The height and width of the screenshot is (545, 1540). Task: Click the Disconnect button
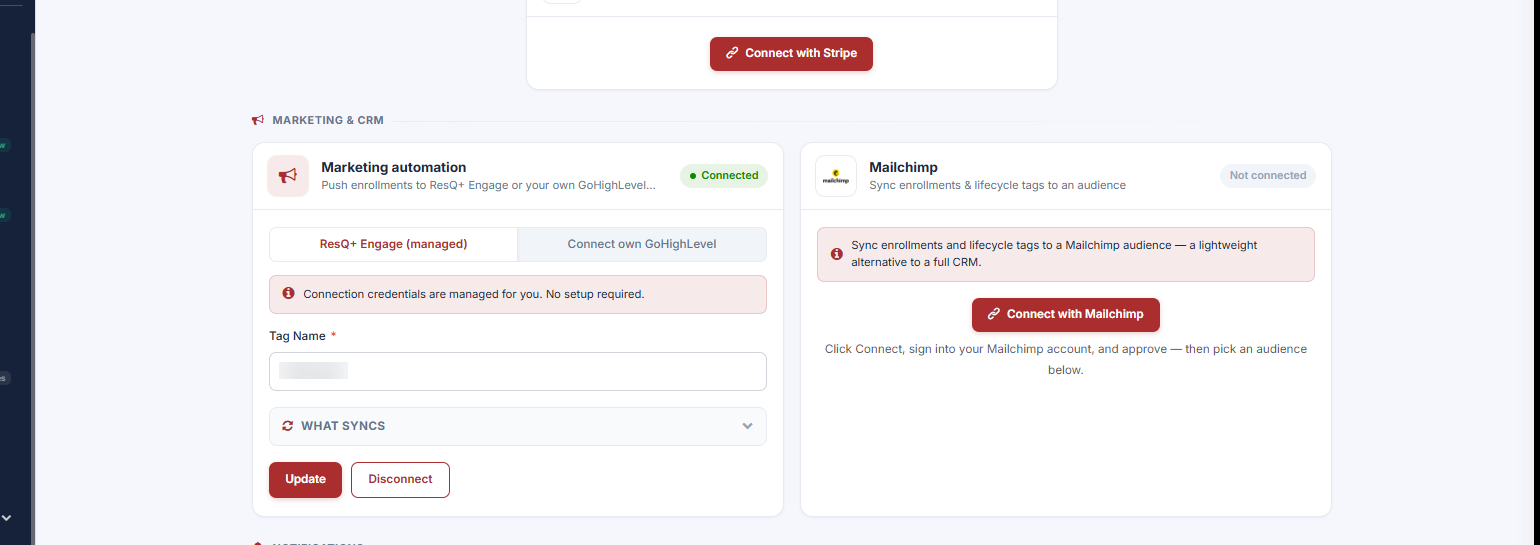[x=400, y=479]
